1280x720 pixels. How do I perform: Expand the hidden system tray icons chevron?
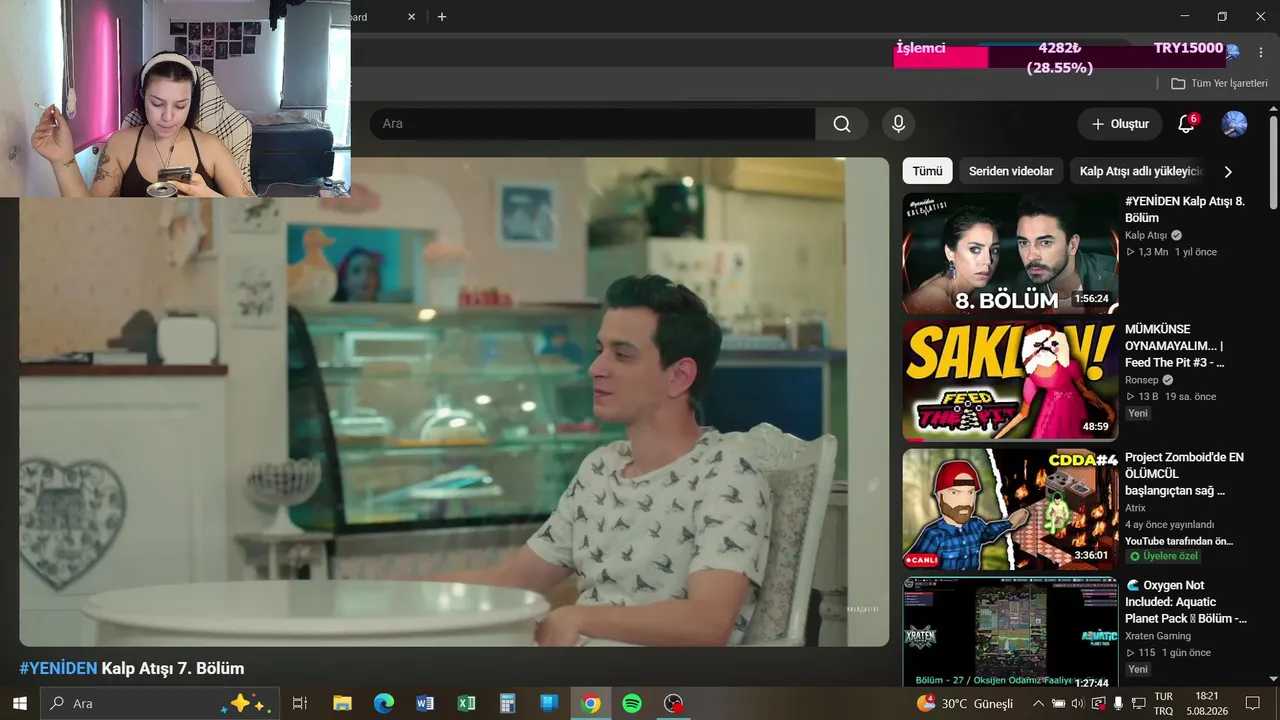[1038, 703]
